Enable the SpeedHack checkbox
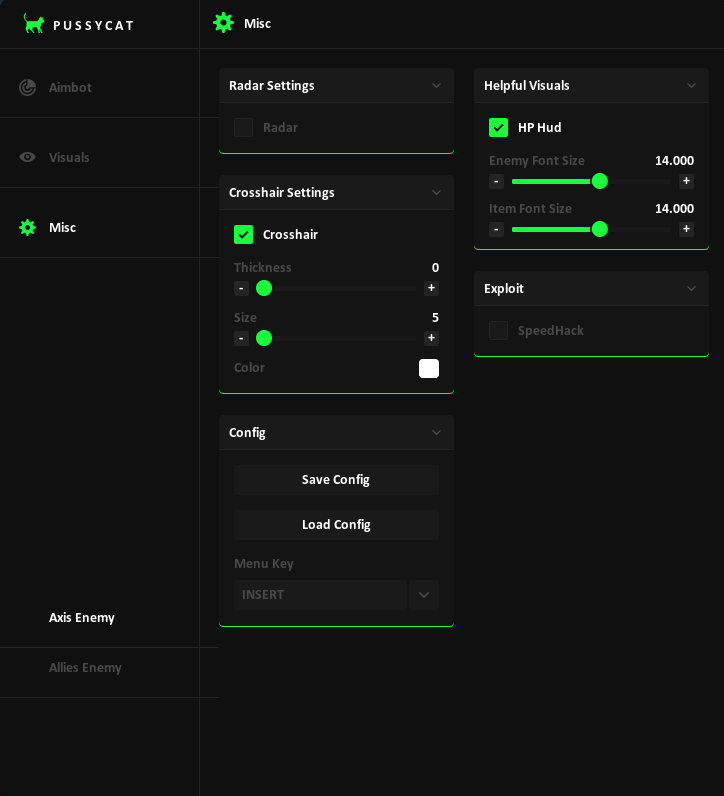 tap(498, 330)
